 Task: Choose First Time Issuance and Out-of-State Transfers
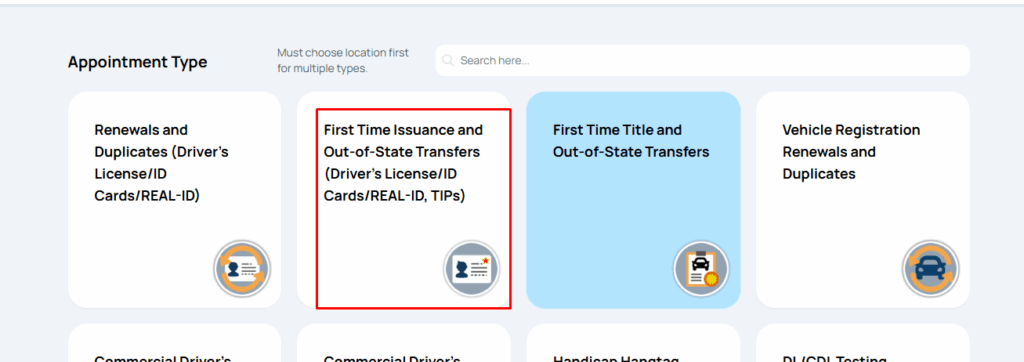[x=404, y=200]
